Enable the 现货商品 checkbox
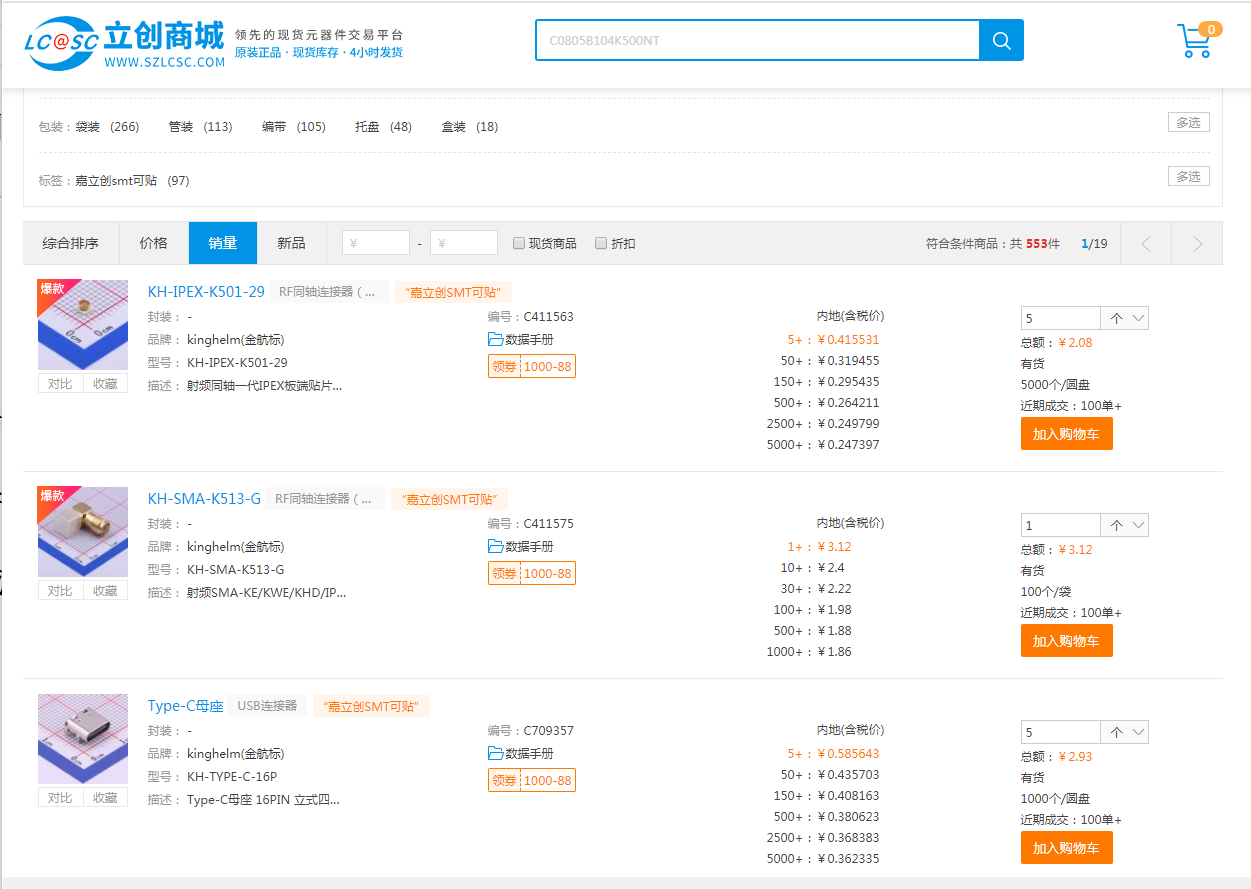 [519, 243]
